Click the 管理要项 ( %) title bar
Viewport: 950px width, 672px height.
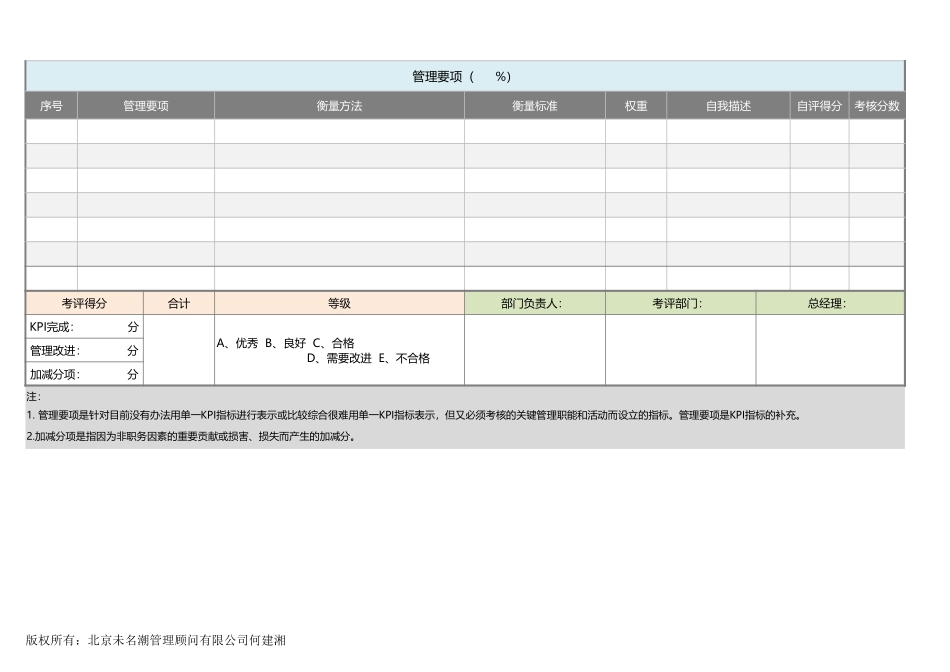coord(464,76)
